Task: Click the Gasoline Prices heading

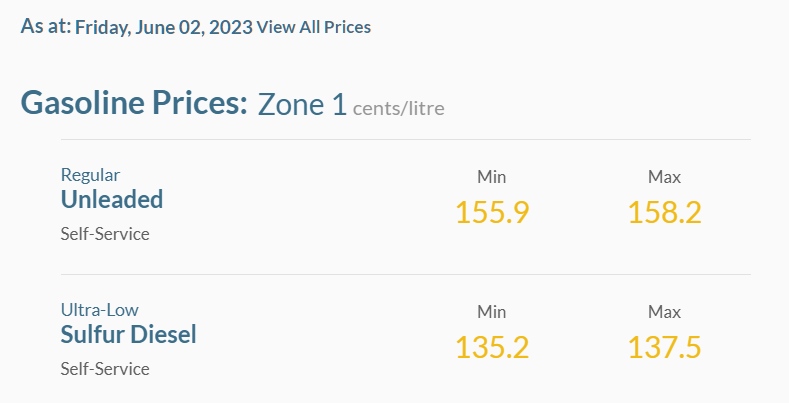Action: coord(134,103)
